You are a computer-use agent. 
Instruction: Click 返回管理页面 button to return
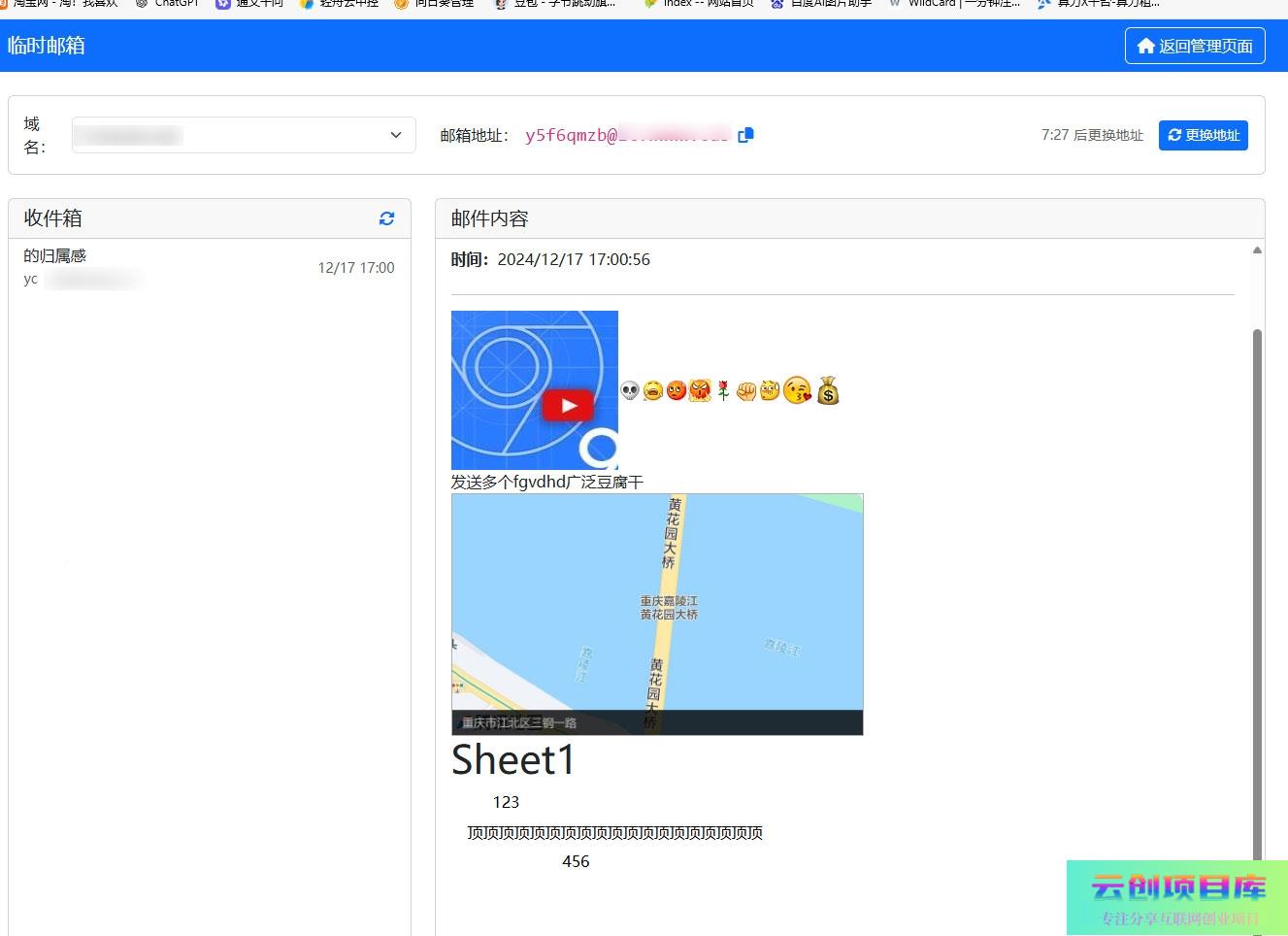click(x=1195, y=46)
